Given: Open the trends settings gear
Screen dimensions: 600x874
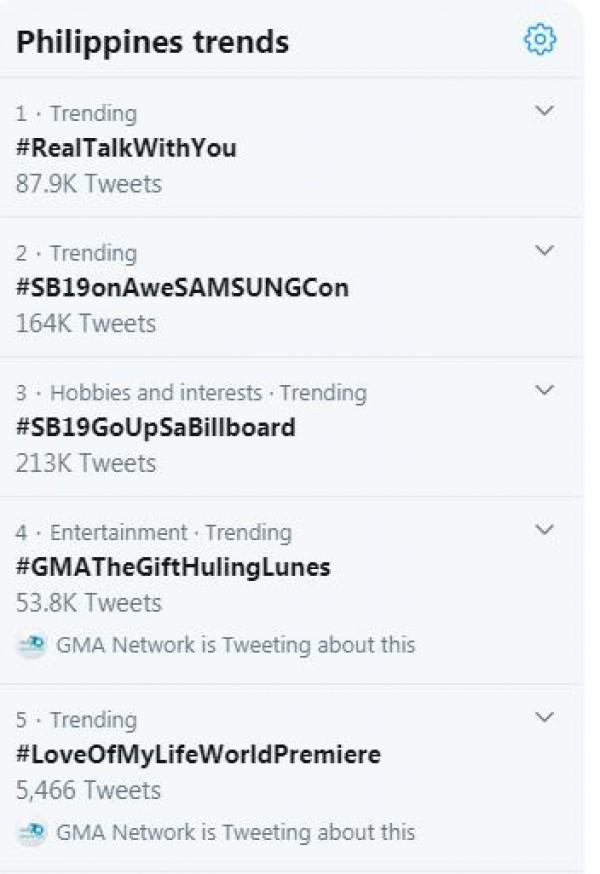Looking at the screenshot, I should [x=540, y=40].
